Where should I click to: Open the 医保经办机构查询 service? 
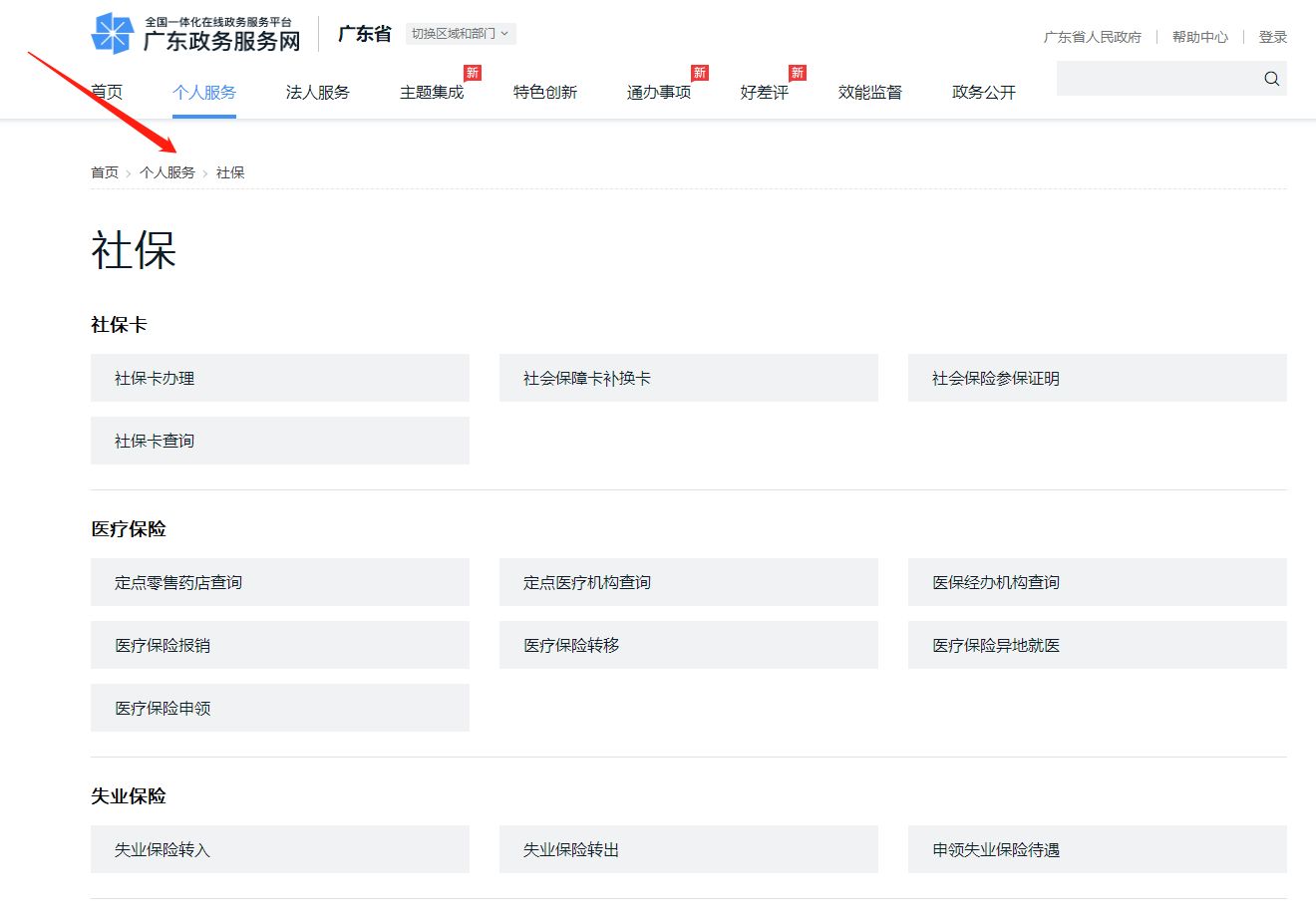[1098, 582]
